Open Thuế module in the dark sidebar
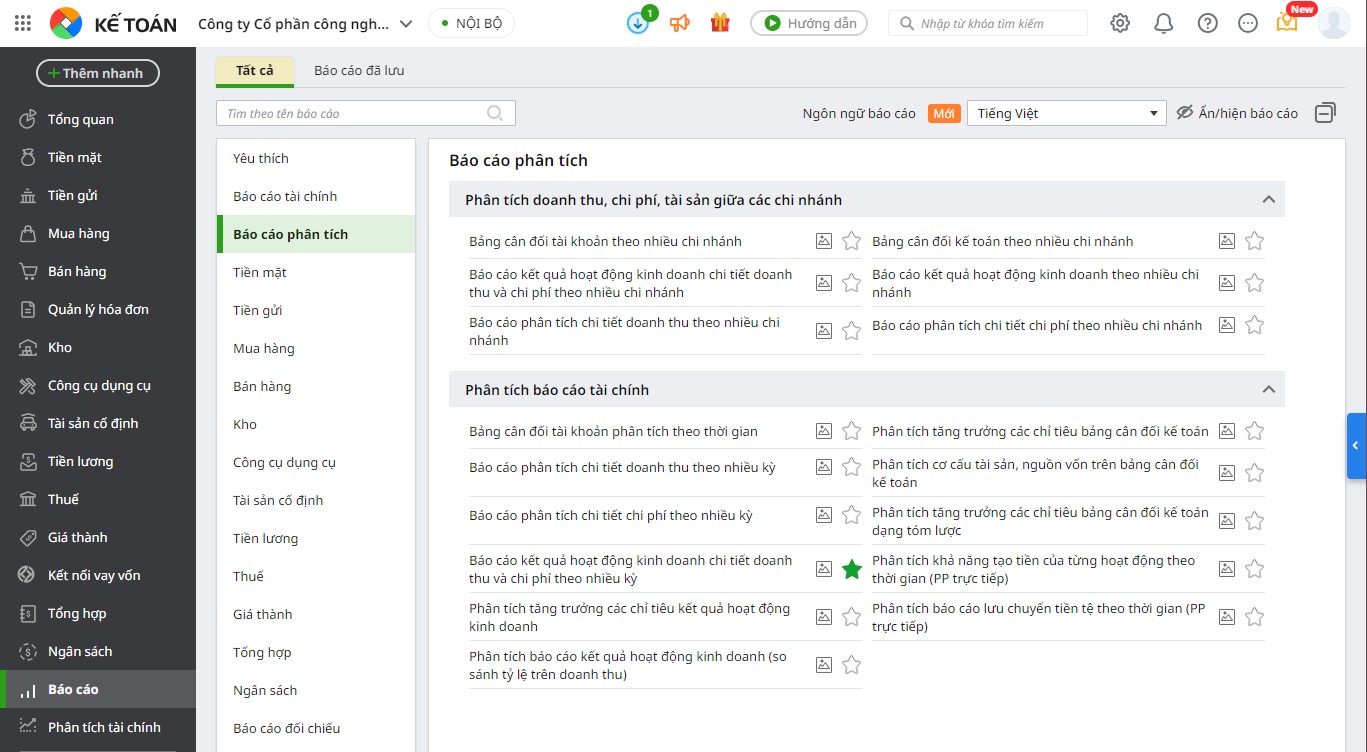The image size is (1367, 752). click(x=98, y=499)
